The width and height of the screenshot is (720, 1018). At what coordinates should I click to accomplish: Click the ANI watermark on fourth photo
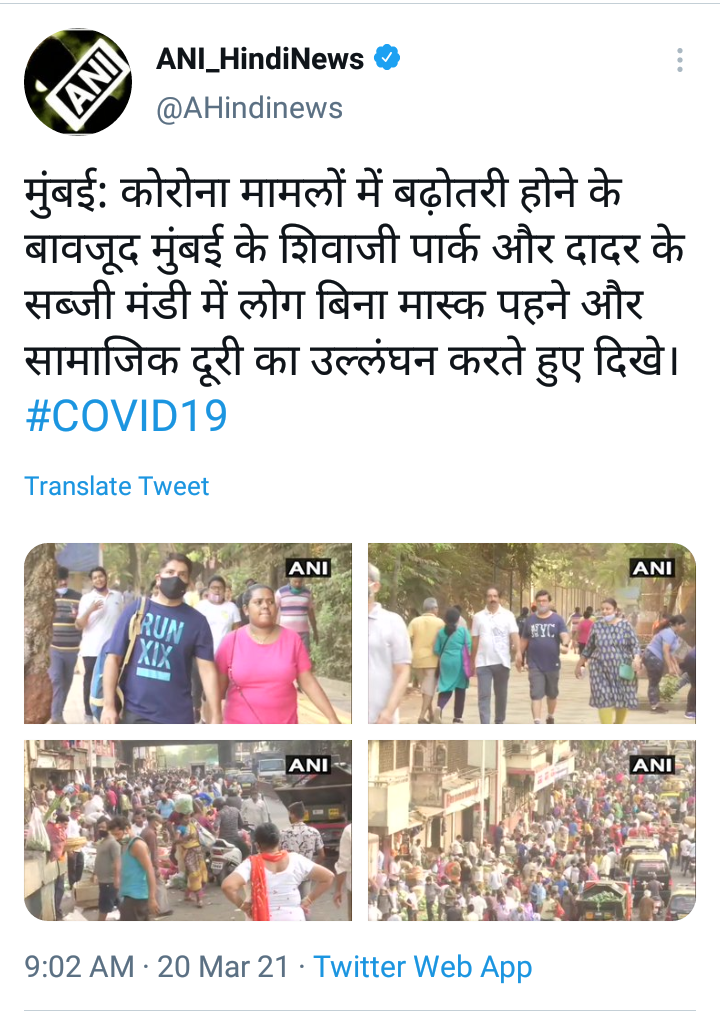(x=652, y=765)
